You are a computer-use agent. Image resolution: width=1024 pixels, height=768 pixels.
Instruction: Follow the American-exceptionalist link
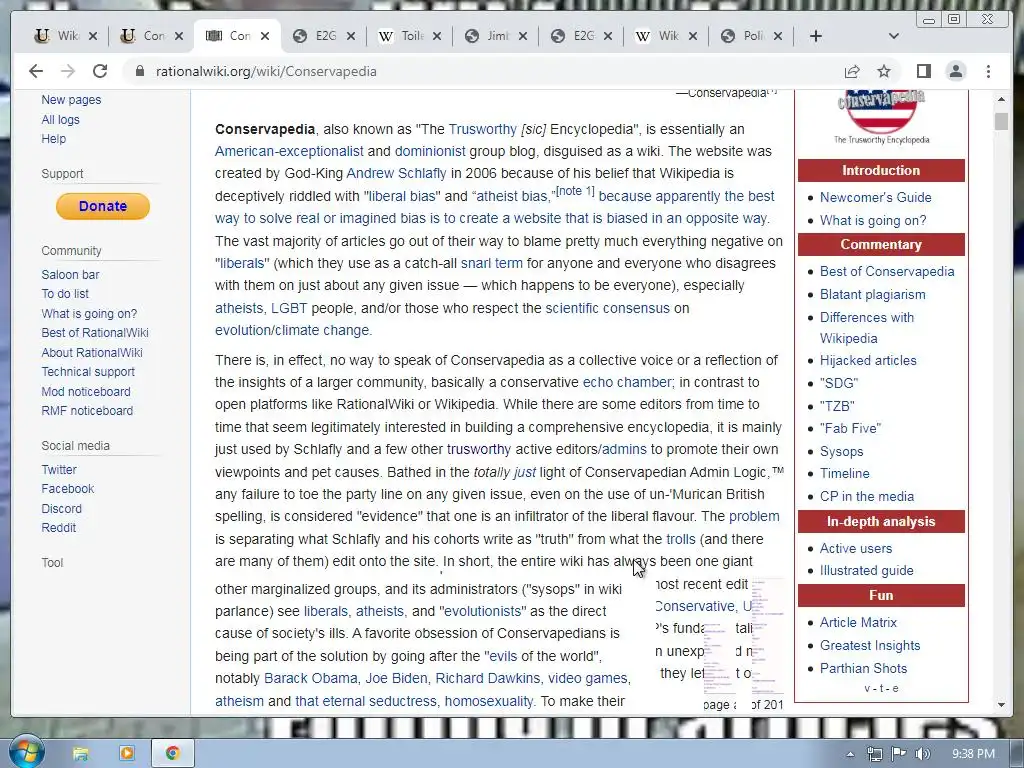[x=289, y=151]
